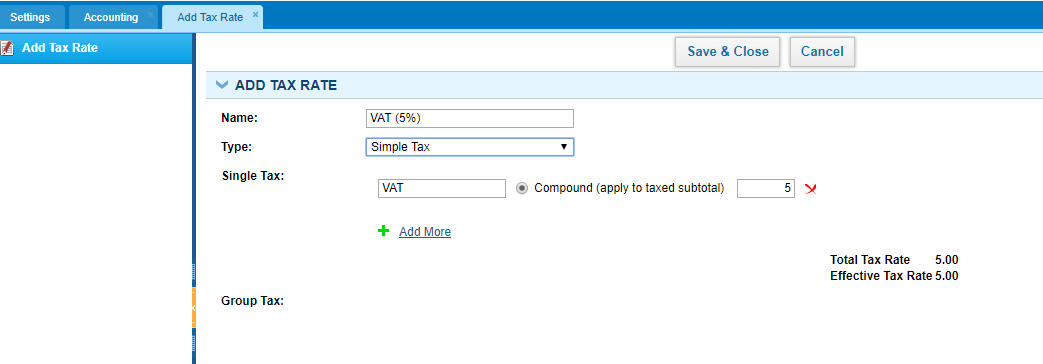Focus the Name field containing VAT (5%)
The height and width of the screenshot is (364, 1043).
click(470, 118)
